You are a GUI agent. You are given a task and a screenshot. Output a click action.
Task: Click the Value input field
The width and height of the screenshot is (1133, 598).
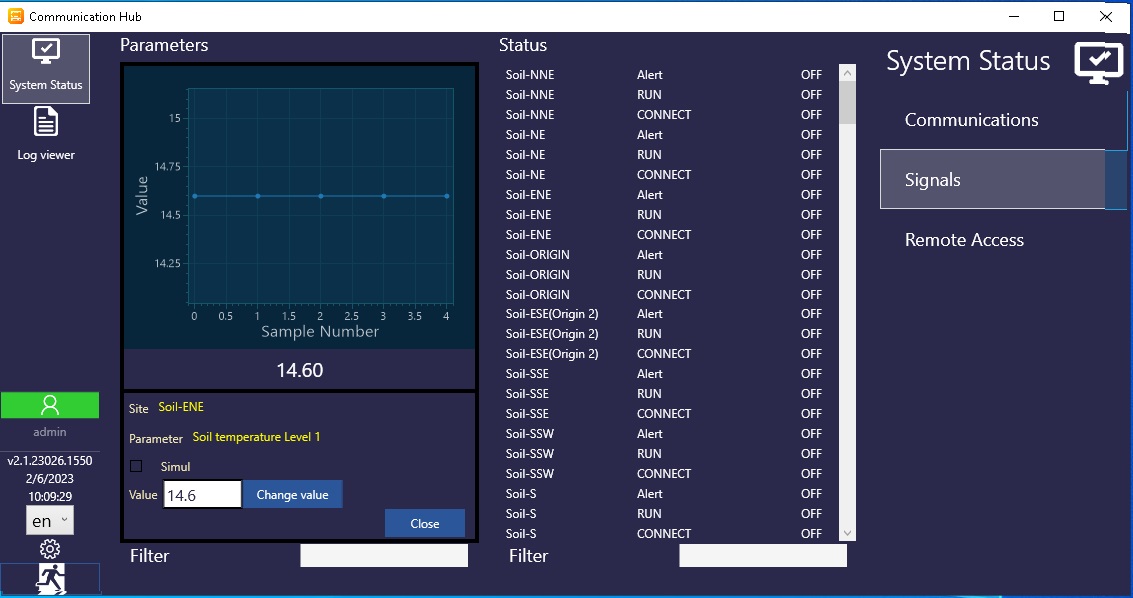pos(202,495)
